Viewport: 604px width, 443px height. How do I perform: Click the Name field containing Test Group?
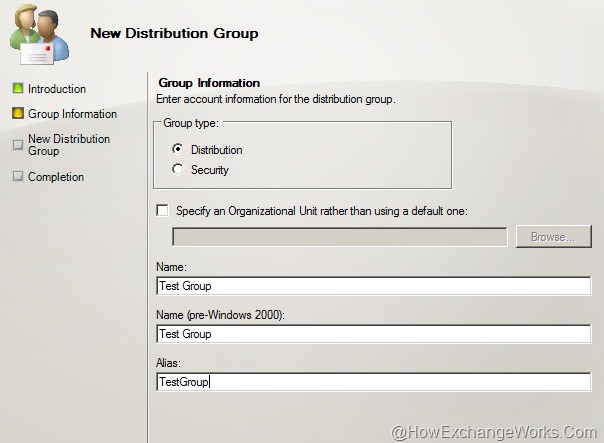(x=373, y=286)
